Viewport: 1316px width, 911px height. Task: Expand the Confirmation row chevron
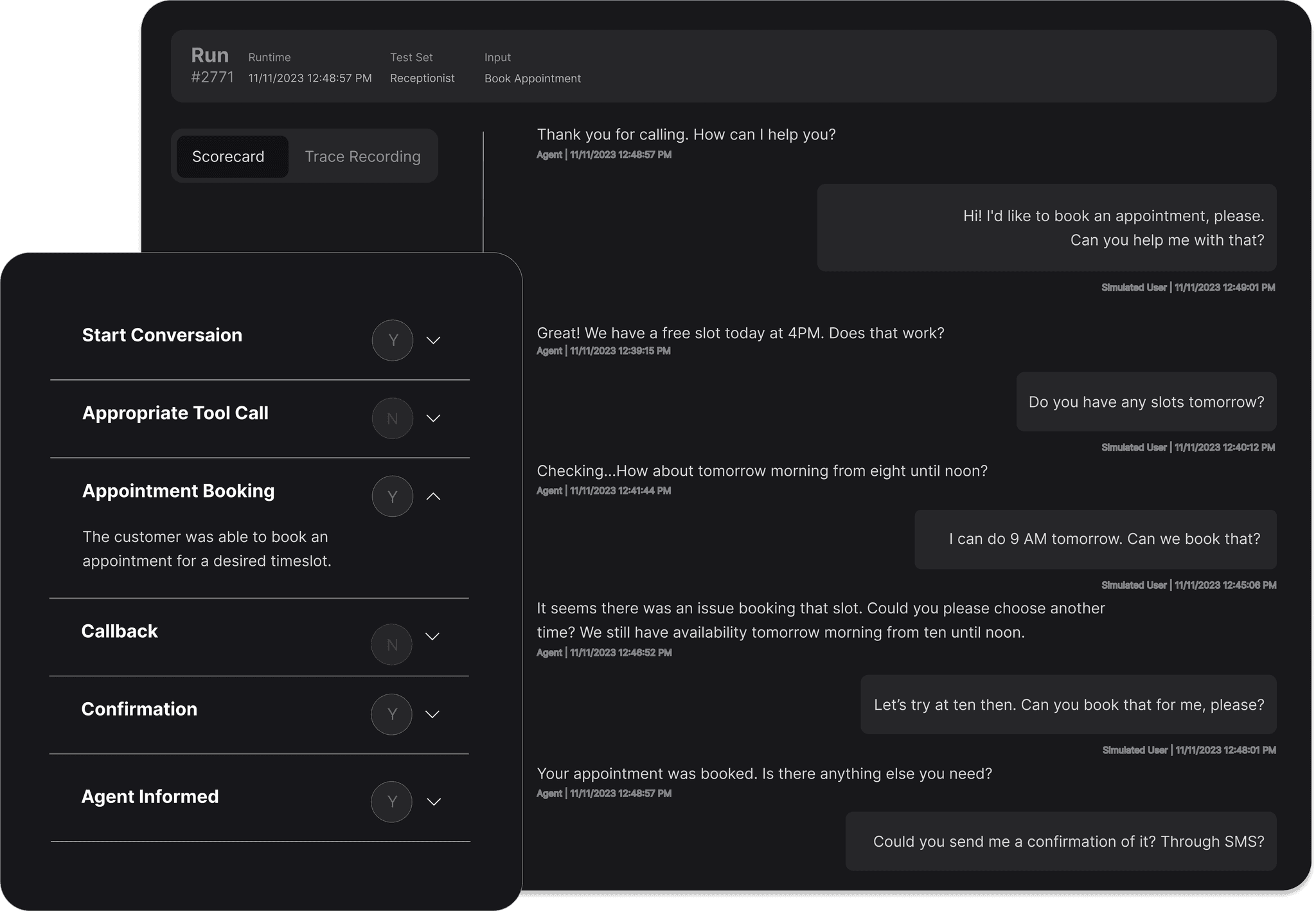[432, 714]
